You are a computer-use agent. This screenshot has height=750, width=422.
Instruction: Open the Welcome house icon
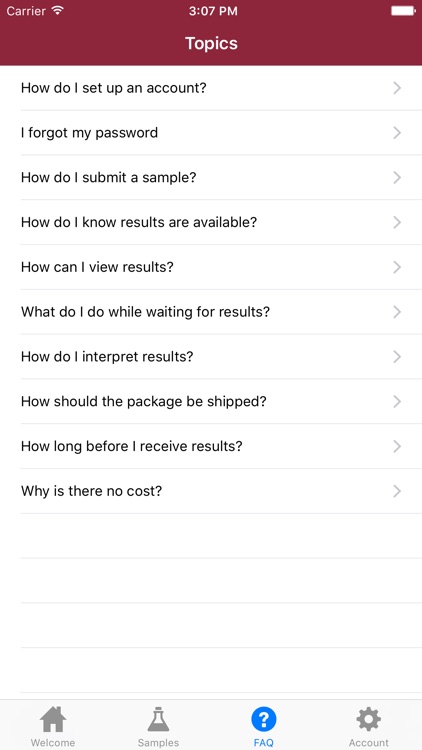53,719
